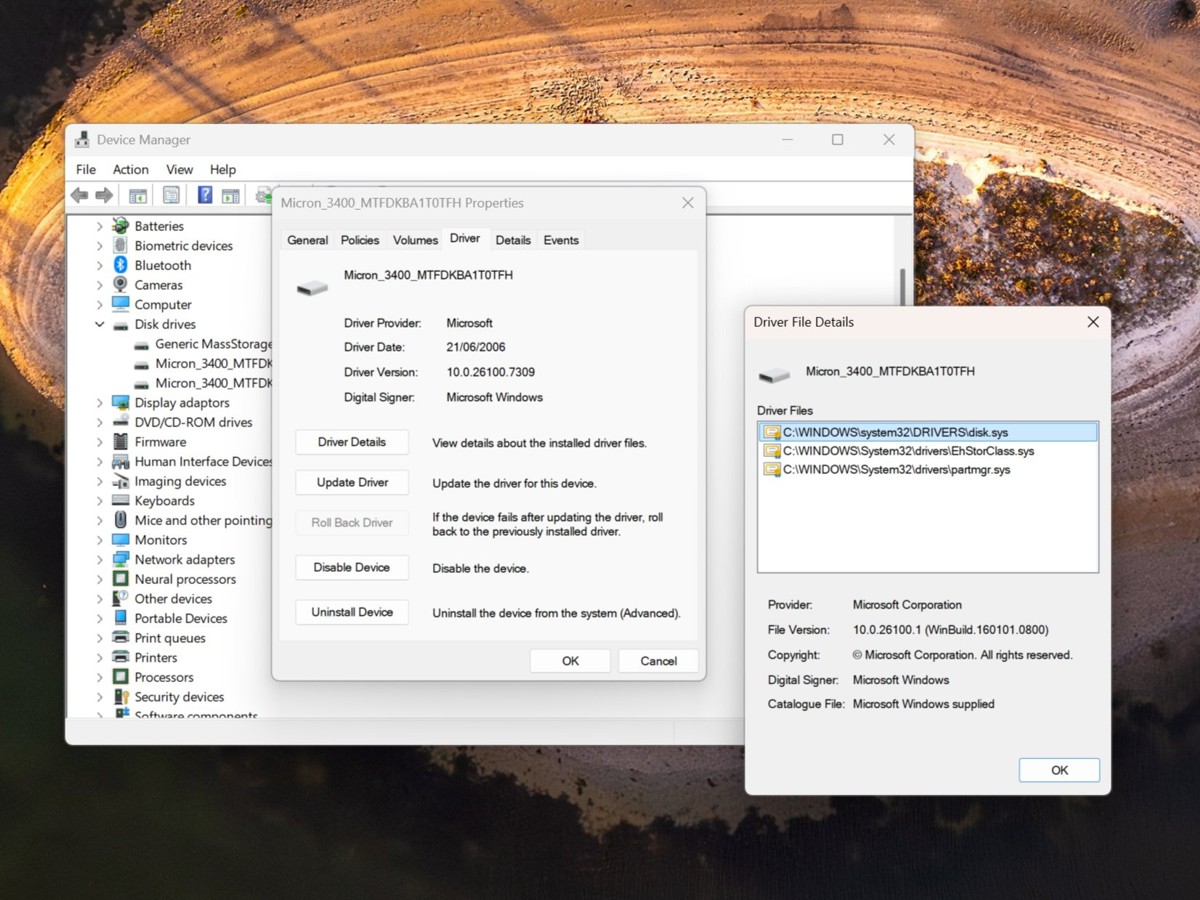Screen dimensions: 1200x900
Task: Click the show/hide console tree toolbar icon
Action: (137, 195)
